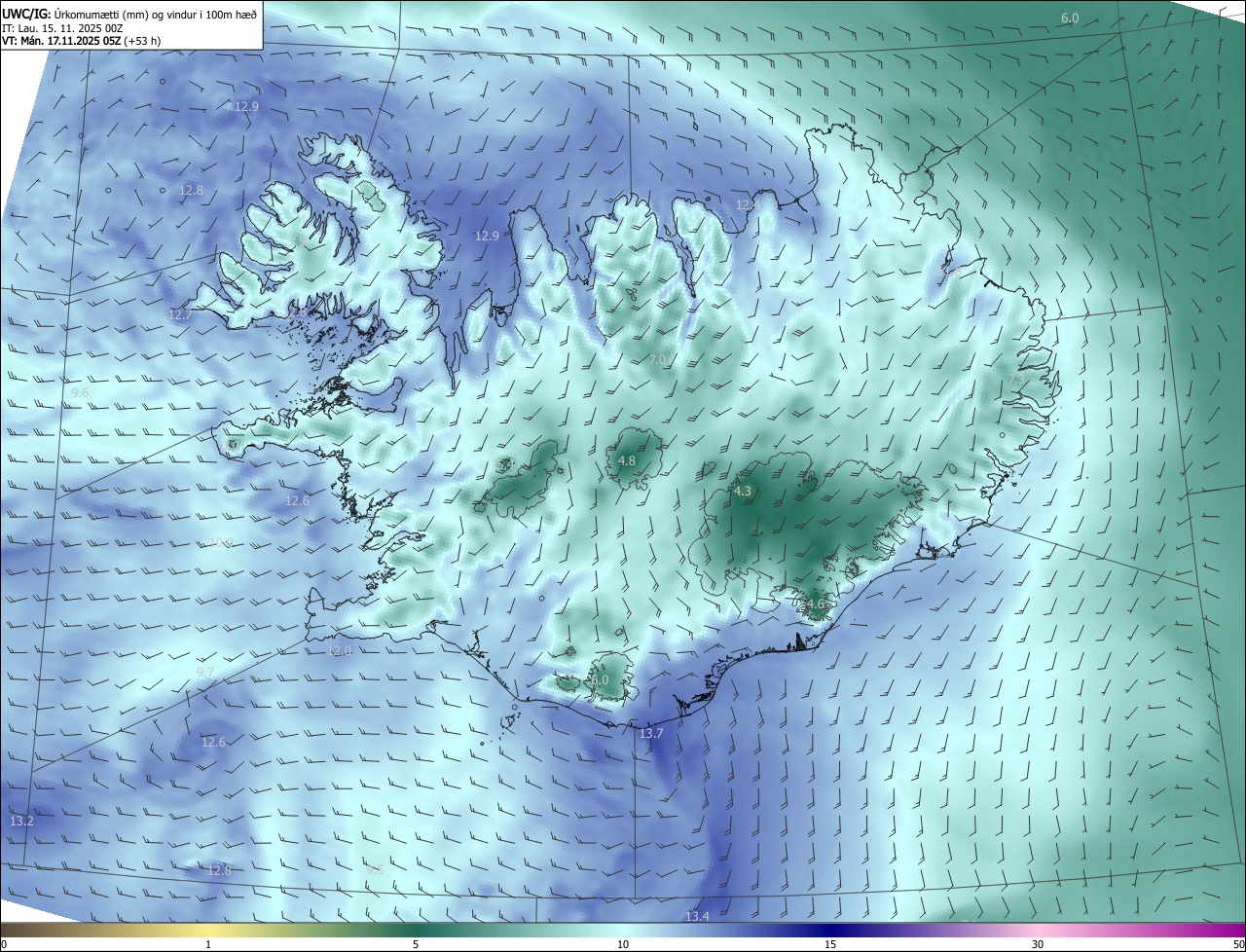1246x952 pixels.
Task: Click the 0 tick on the colour scale
Action: 4,944
